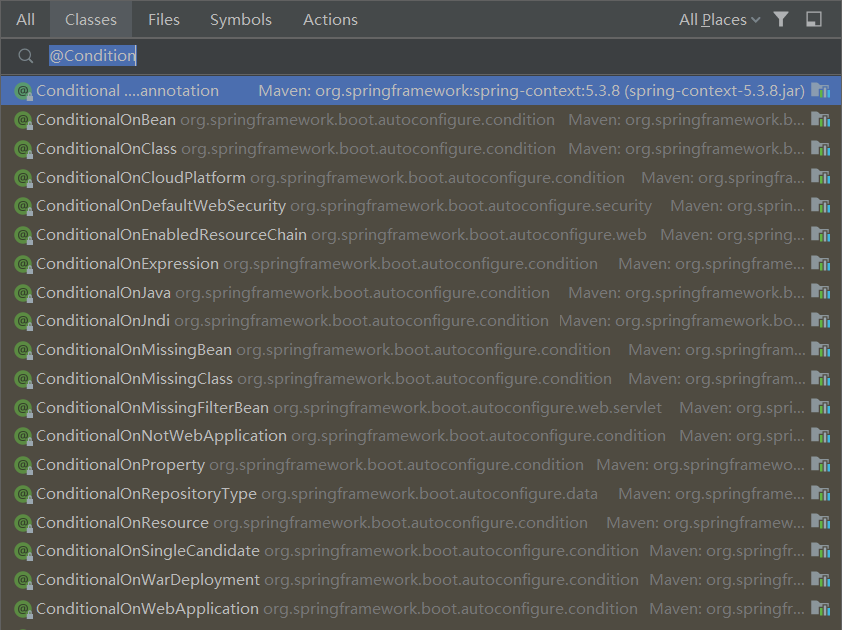Click library icon on ConditionalOnBean row

pyautogui.click(x=821, y=119)
